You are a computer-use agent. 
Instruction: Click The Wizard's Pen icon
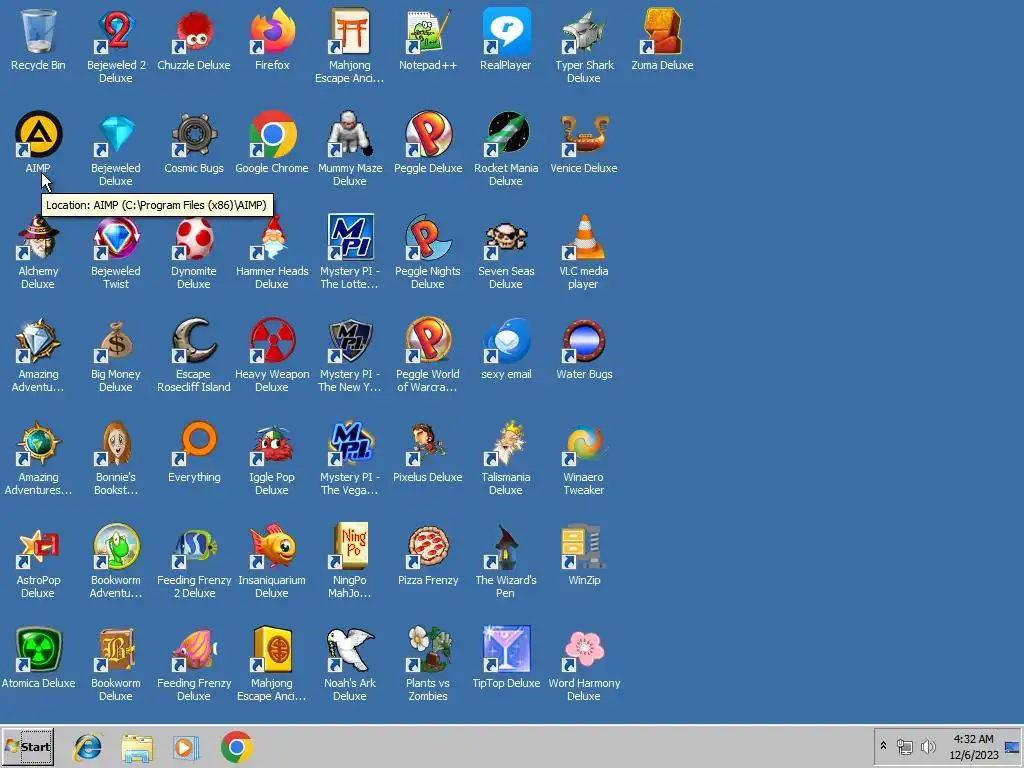[505, 547]
